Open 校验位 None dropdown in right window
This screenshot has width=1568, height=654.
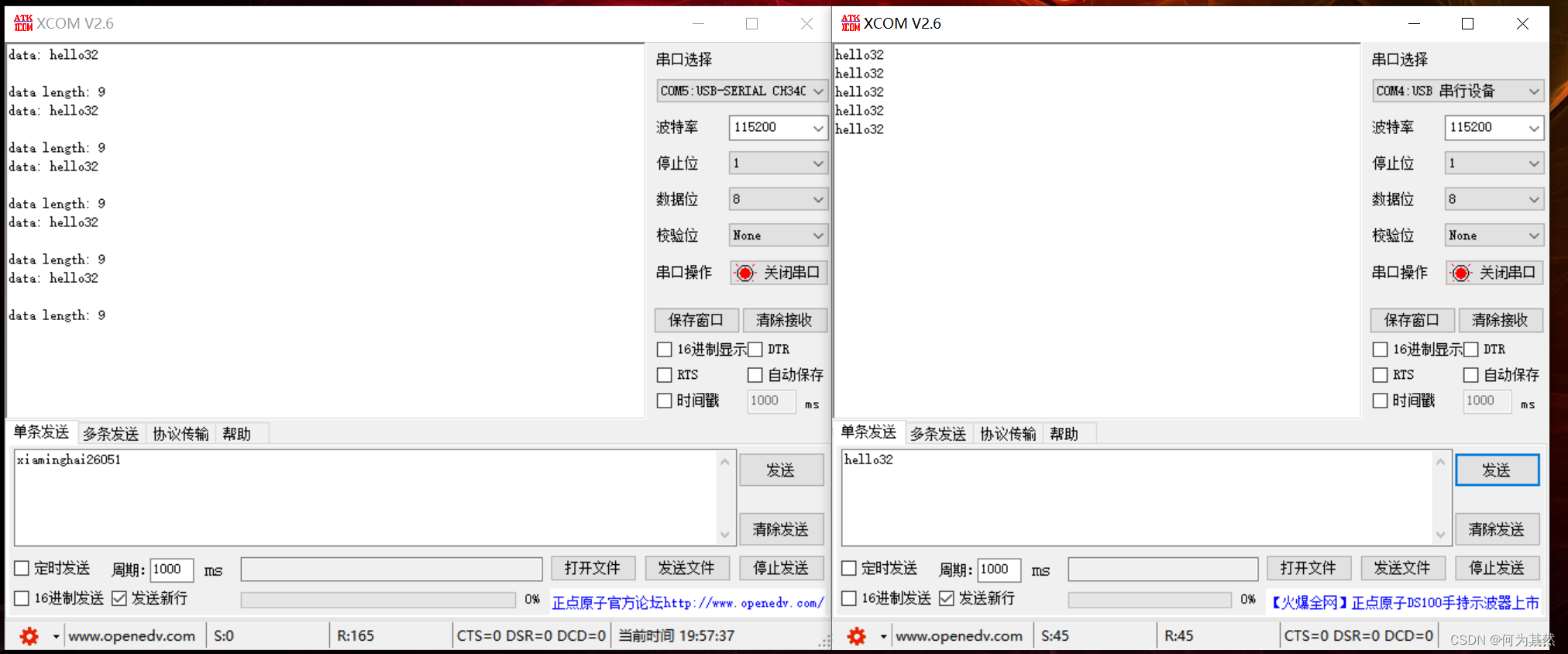(1494, 236)
